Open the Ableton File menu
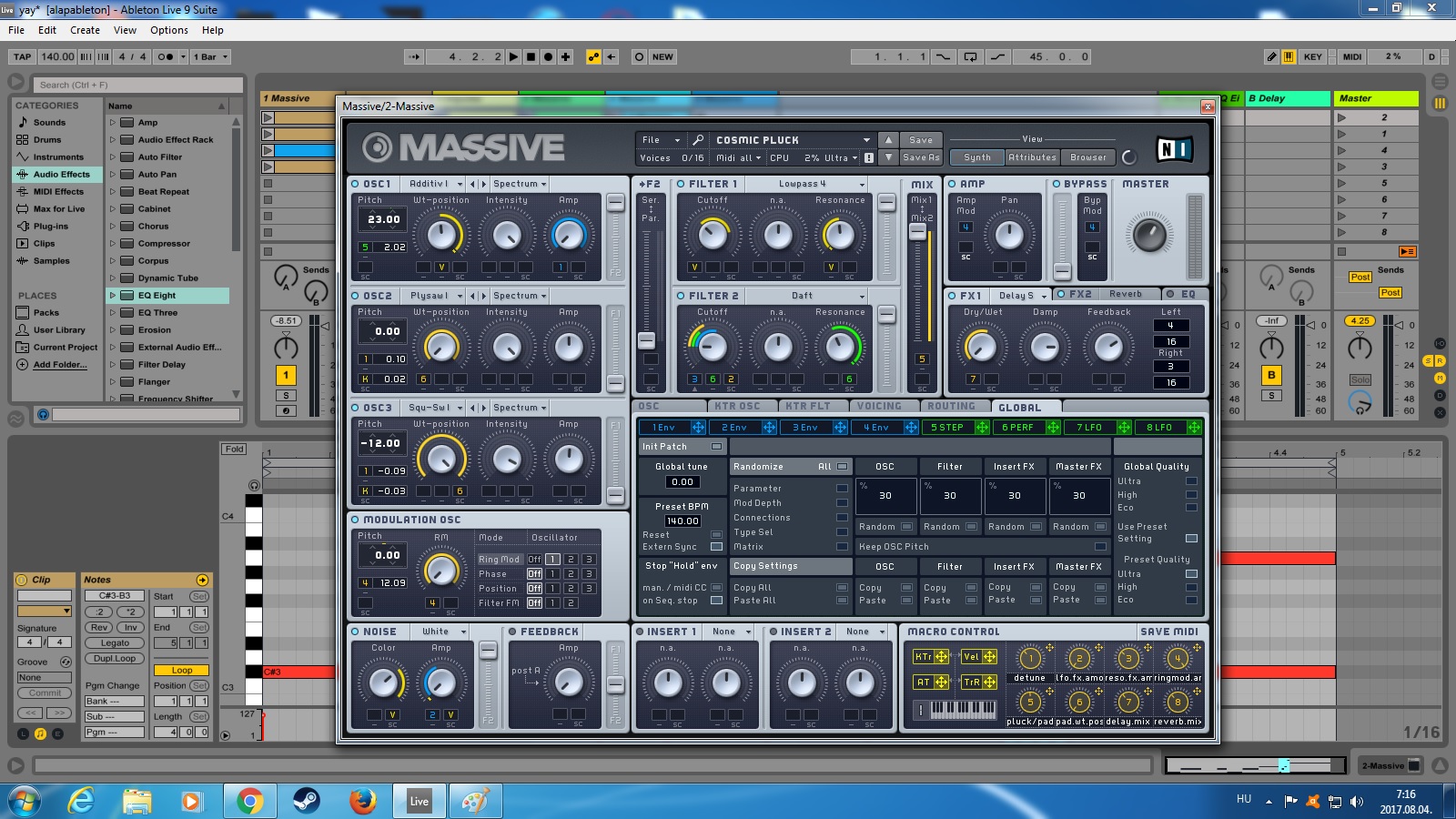Image resolution: width=1456 pixels, height=819 pixels. pos(16,30)
